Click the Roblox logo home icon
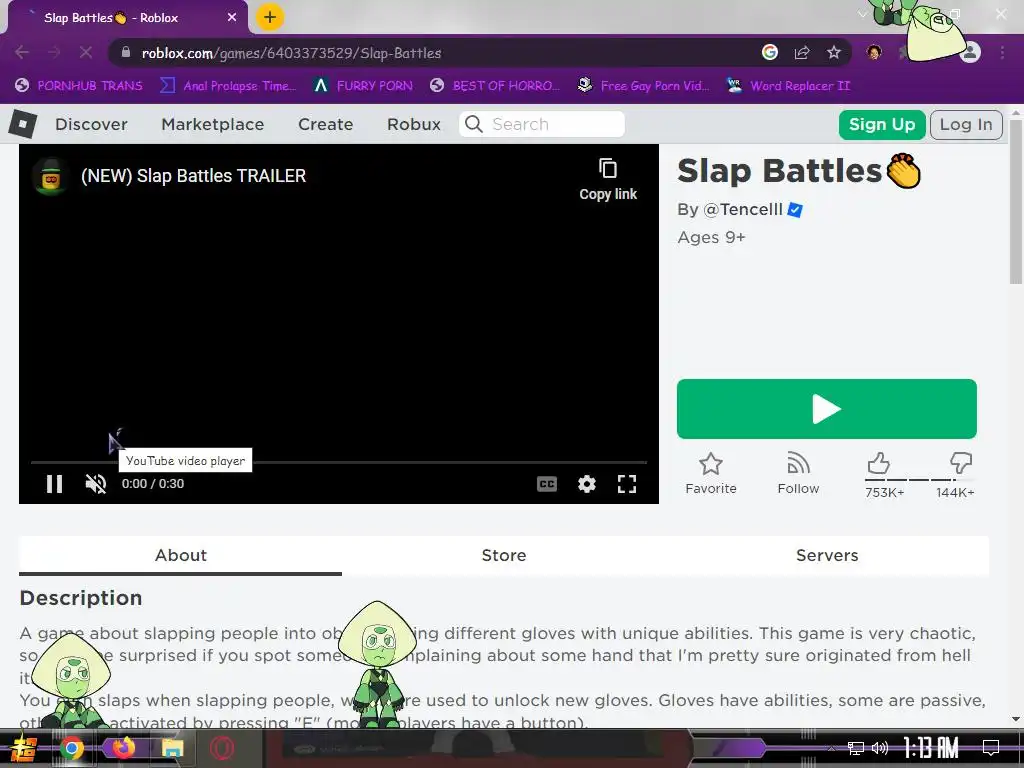Screen dimensions: 1024x768 coord(23,124)
